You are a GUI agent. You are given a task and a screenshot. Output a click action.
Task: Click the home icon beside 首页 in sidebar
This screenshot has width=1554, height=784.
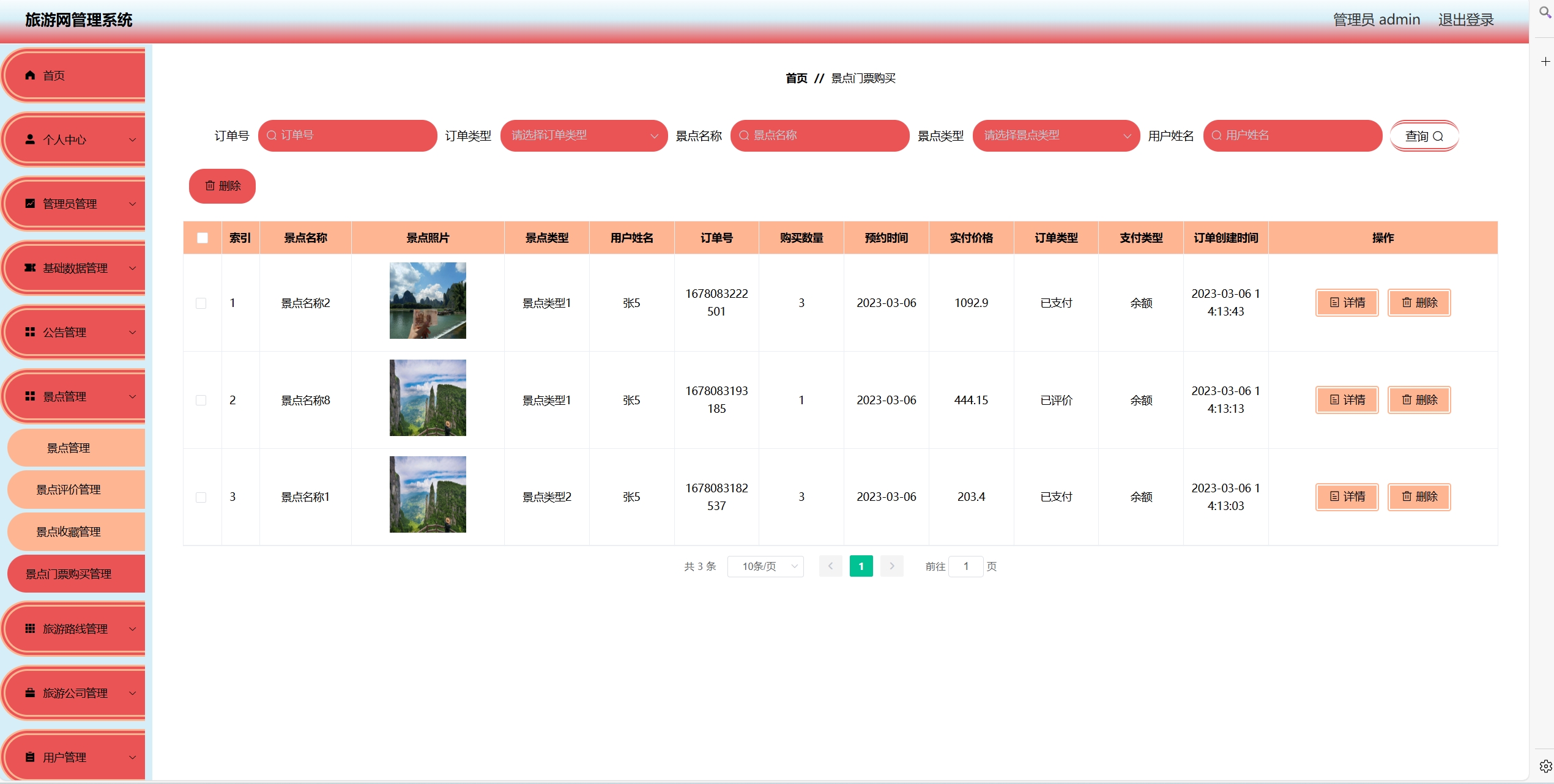click(x=30, y=75)
